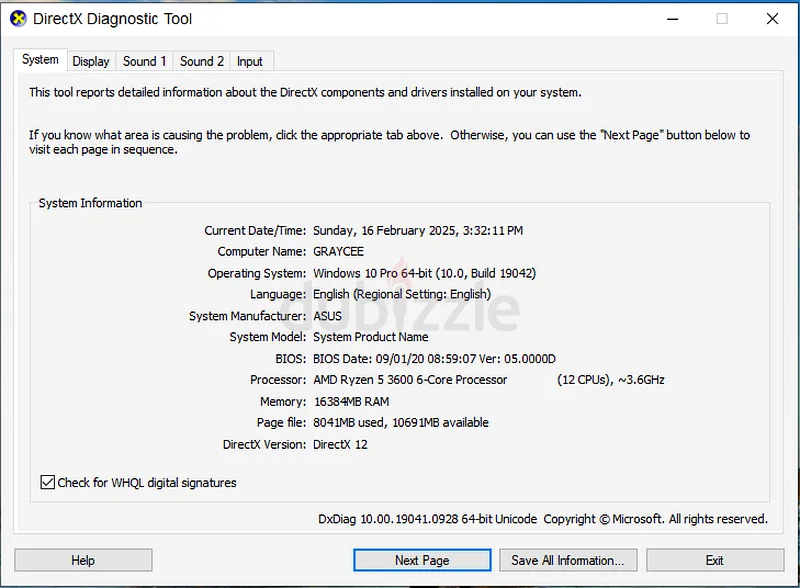800x588 pixels.
Task: Click the Language label
Action: point(278,295)
